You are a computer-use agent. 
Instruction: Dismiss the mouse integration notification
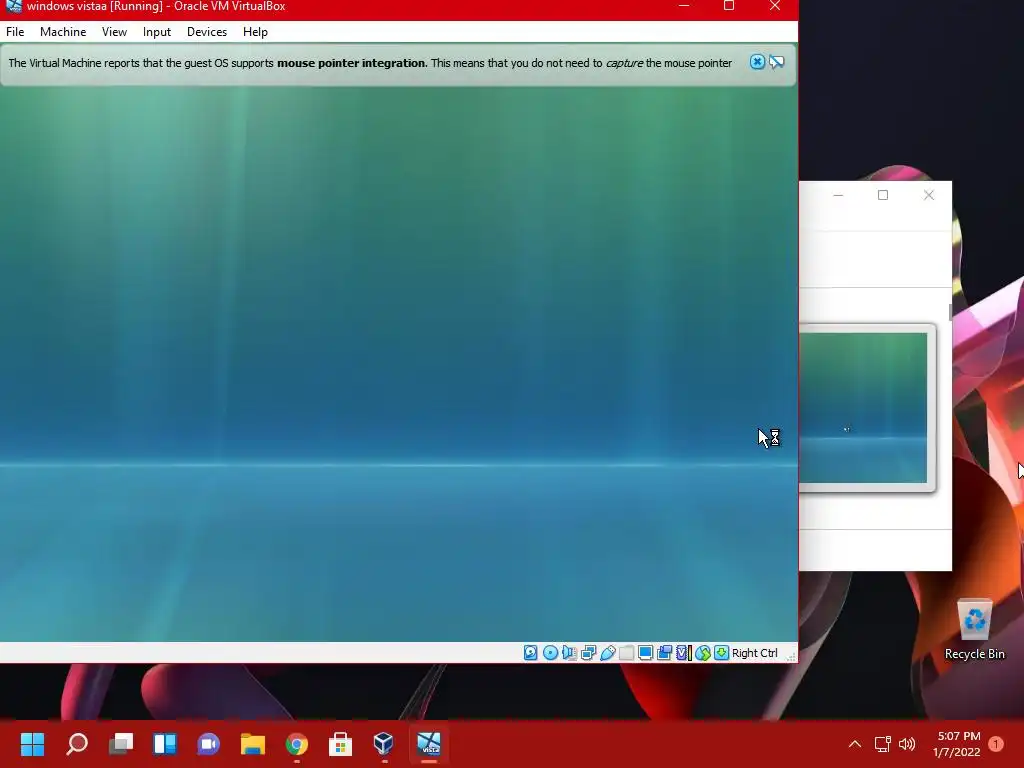[x=757, y=62]
